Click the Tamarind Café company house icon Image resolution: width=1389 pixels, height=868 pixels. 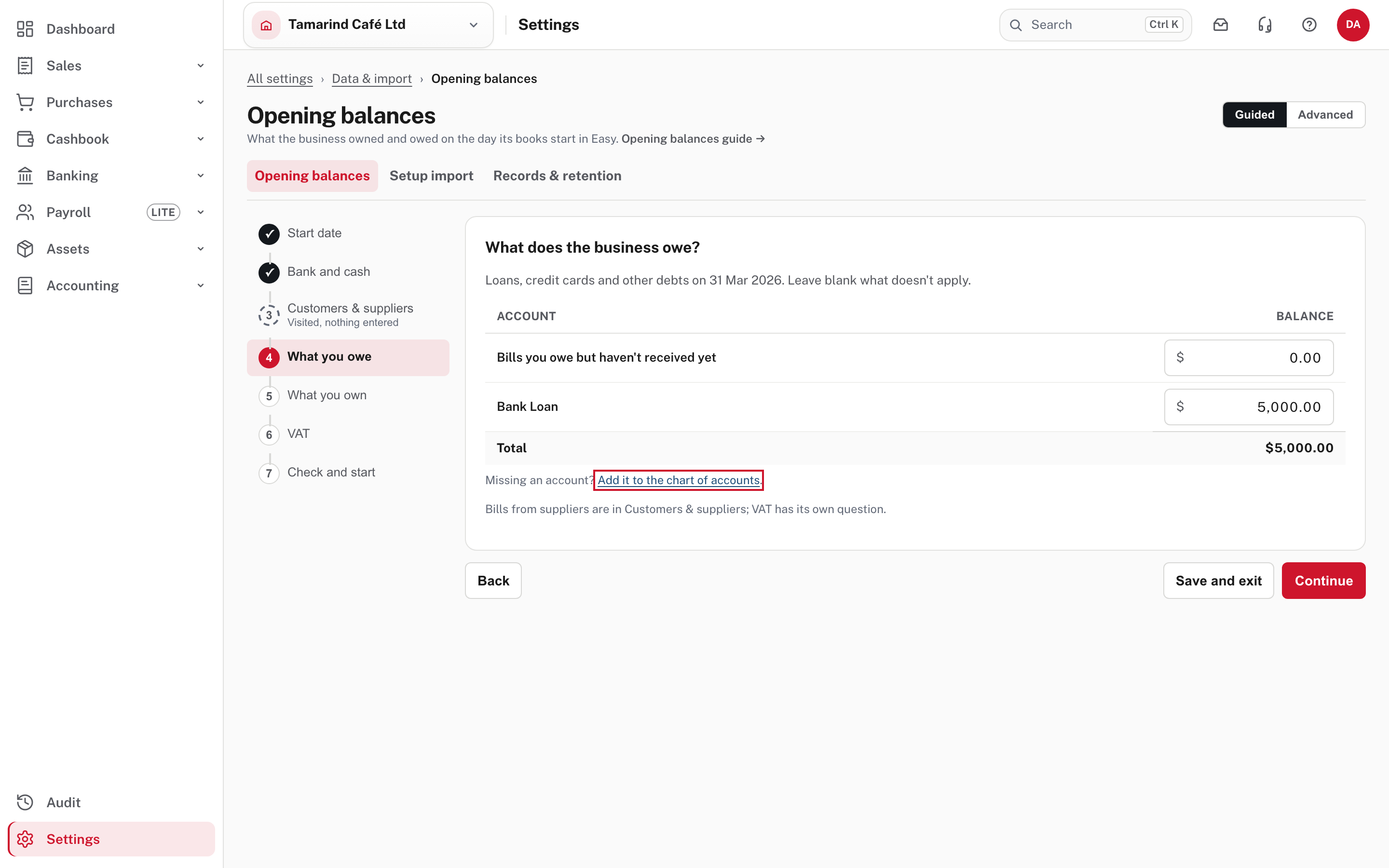point(266,25)
